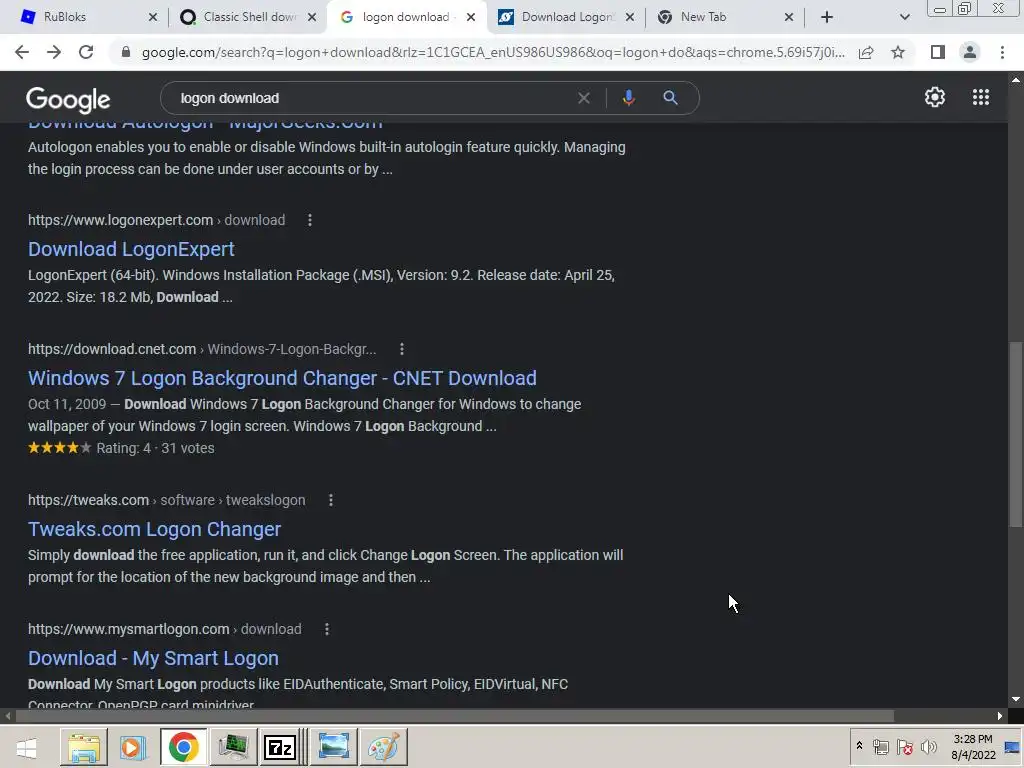This screenshot has width=1024, height=768.
Task: Open the Windows Start button
Action: (x=26, y=748)
